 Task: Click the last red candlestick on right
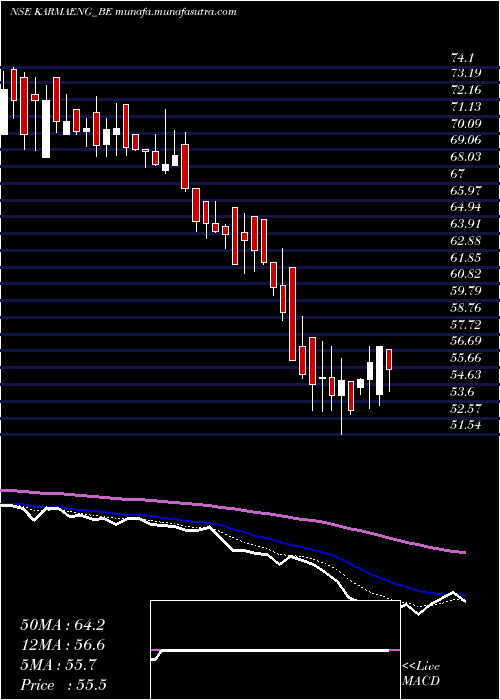(389, 359)
